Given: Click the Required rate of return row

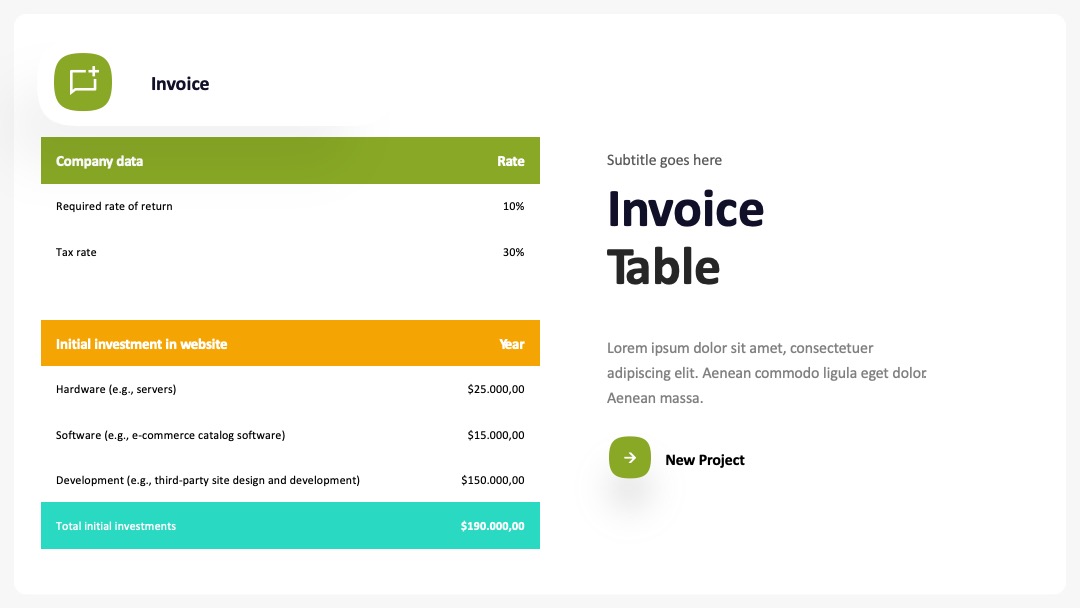Looking at the screenshot, I should 290,206.
